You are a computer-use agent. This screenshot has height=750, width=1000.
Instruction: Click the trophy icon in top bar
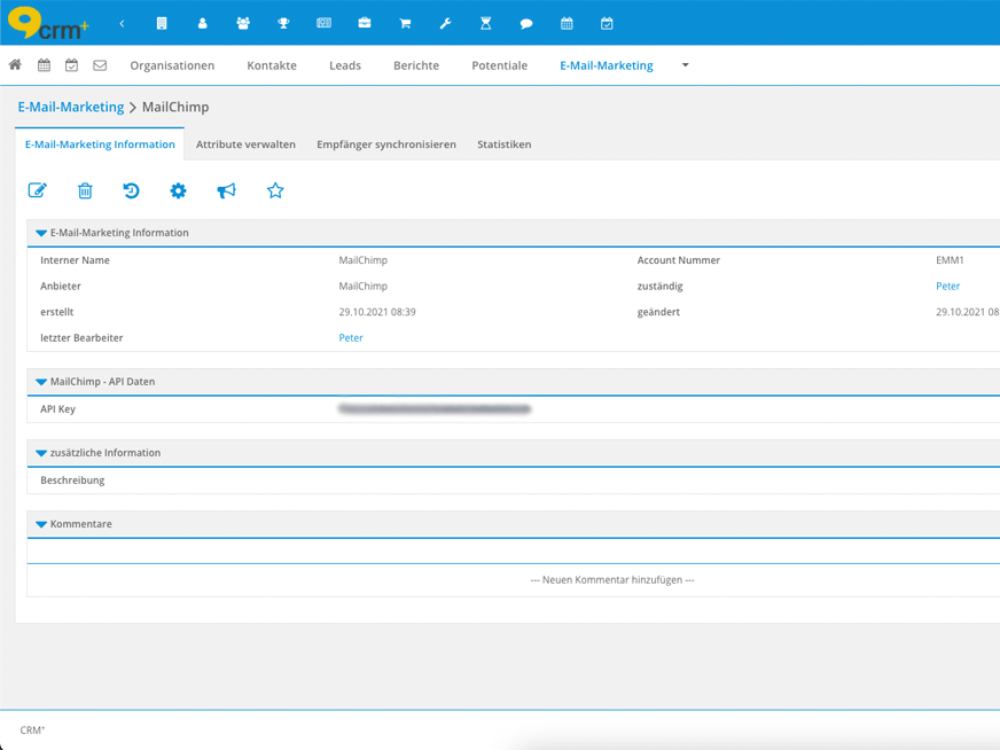(283, 23)
